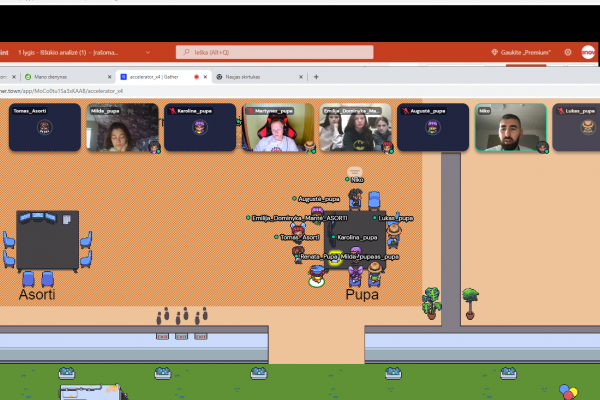Click the Gaukite Premium button
The height and width of the screenshot is (400, 600).
[521, 52]
